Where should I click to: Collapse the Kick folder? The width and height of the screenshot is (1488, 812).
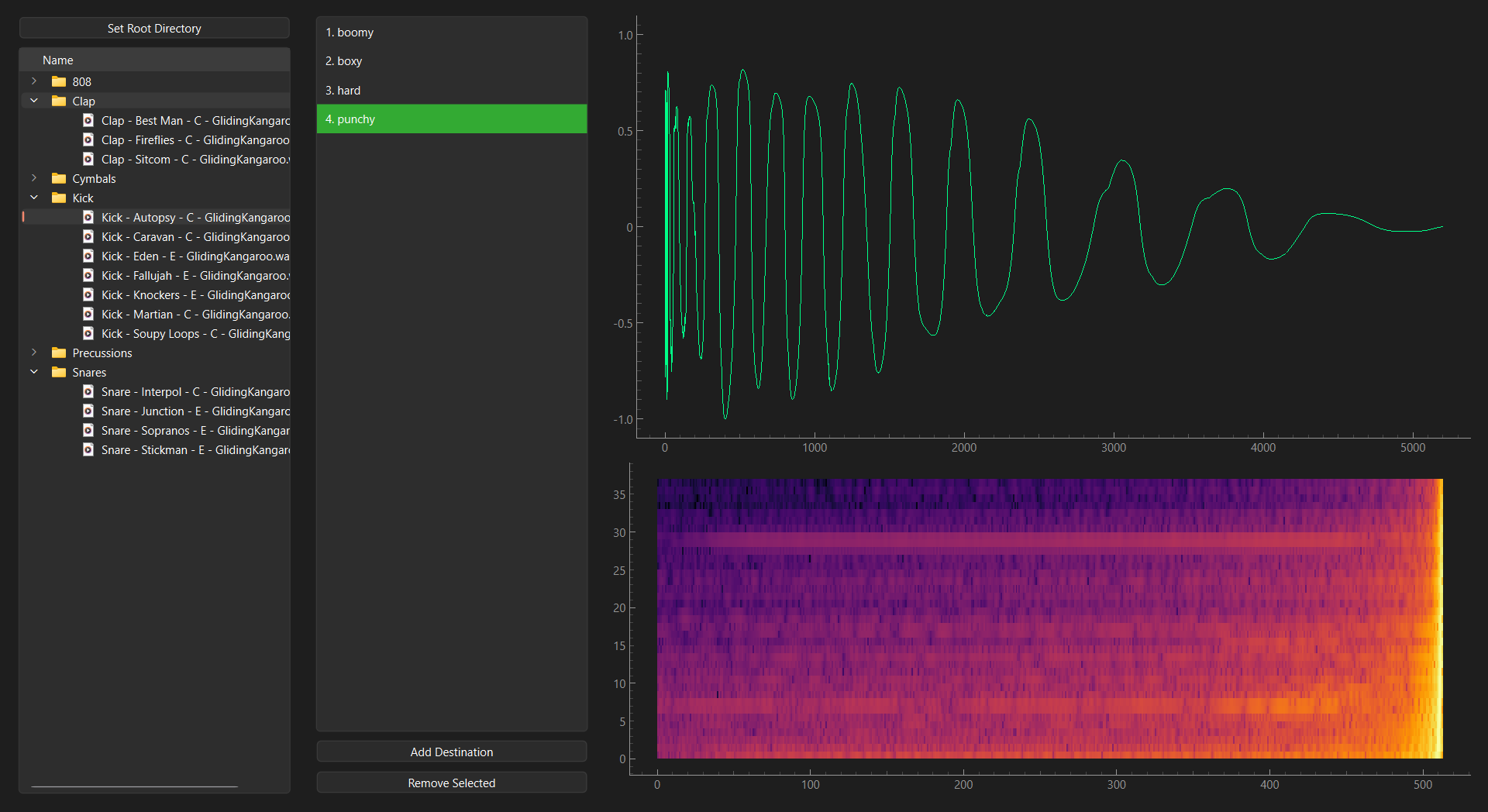point(34,198)
